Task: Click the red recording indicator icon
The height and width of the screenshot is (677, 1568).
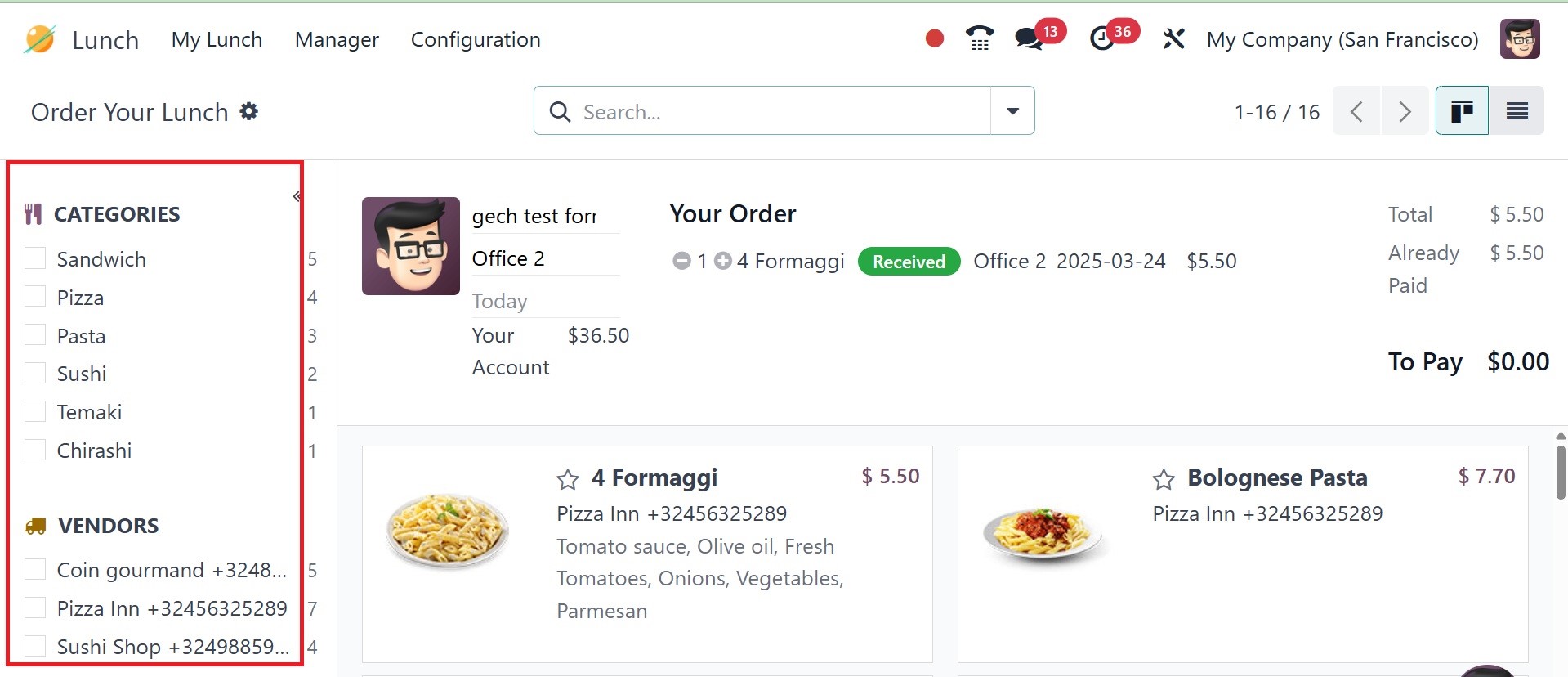Action: coord(935,38)
